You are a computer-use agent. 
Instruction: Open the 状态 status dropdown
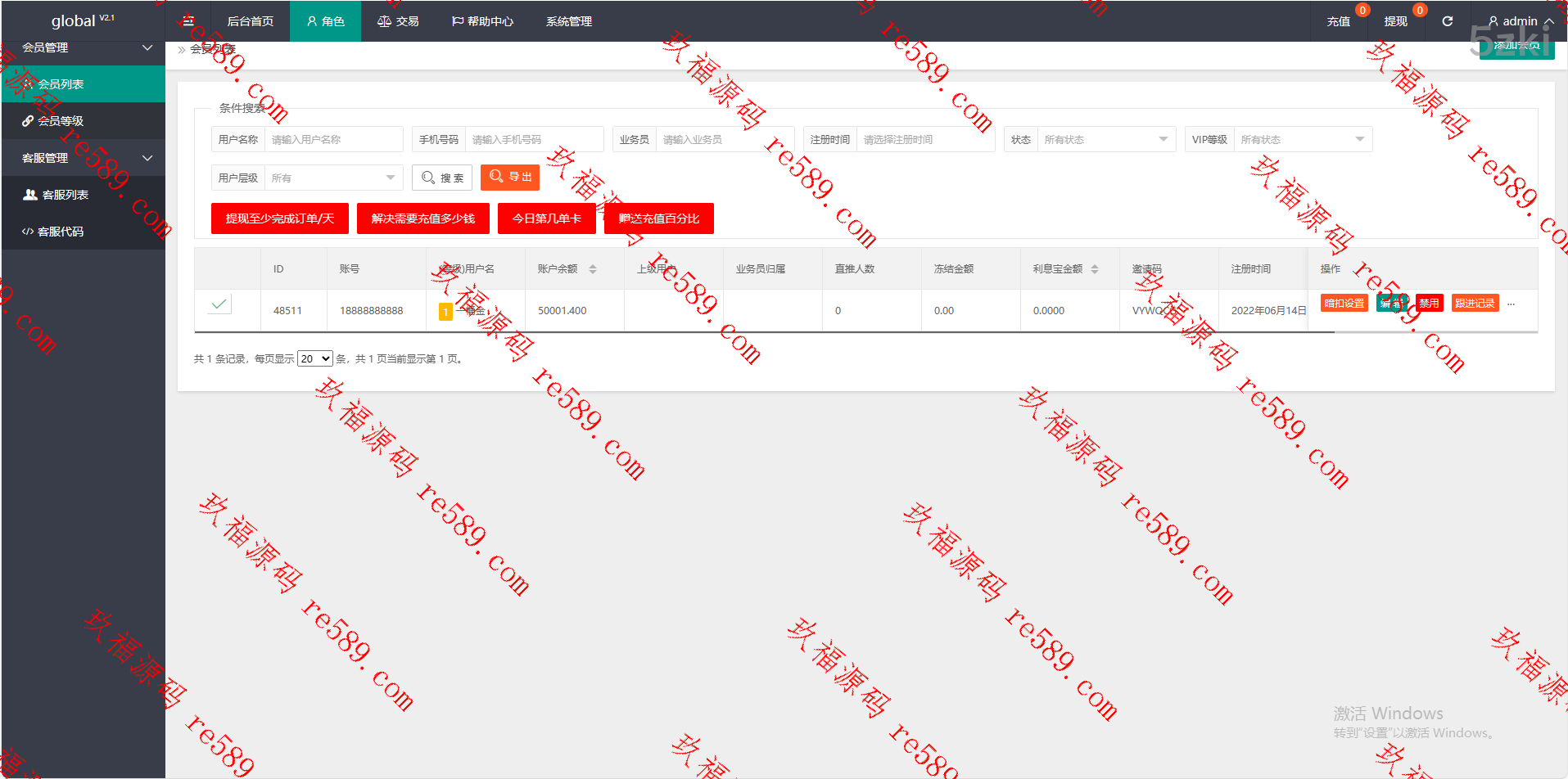coord(1105,140)
